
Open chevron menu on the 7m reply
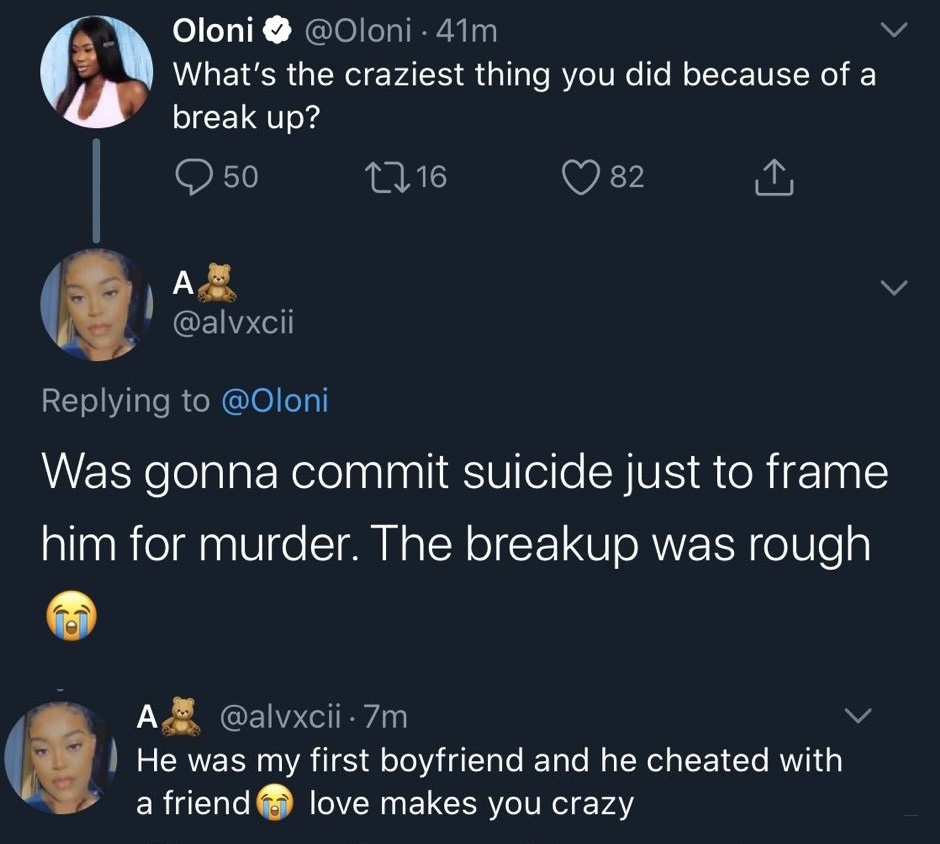(858, 716)
